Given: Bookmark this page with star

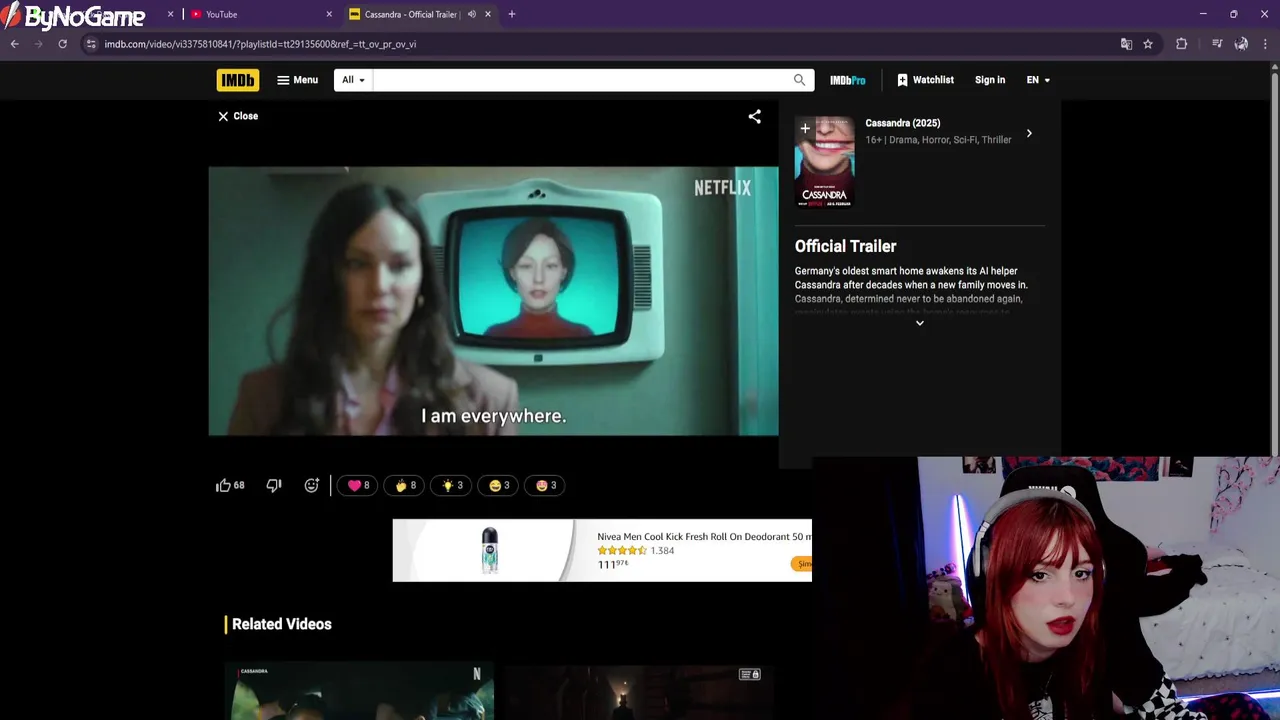Looking at the screenshot, I should tap(1148, 44).
